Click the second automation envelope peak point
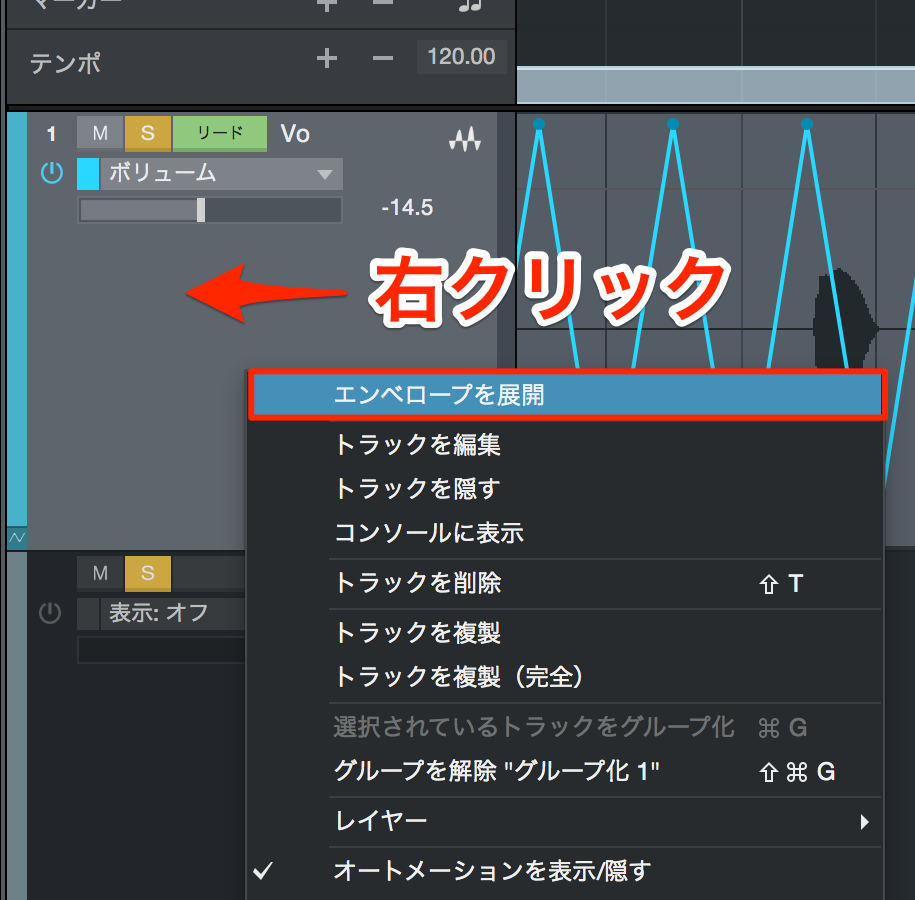 pyautogui.click(x=673, y=124)
